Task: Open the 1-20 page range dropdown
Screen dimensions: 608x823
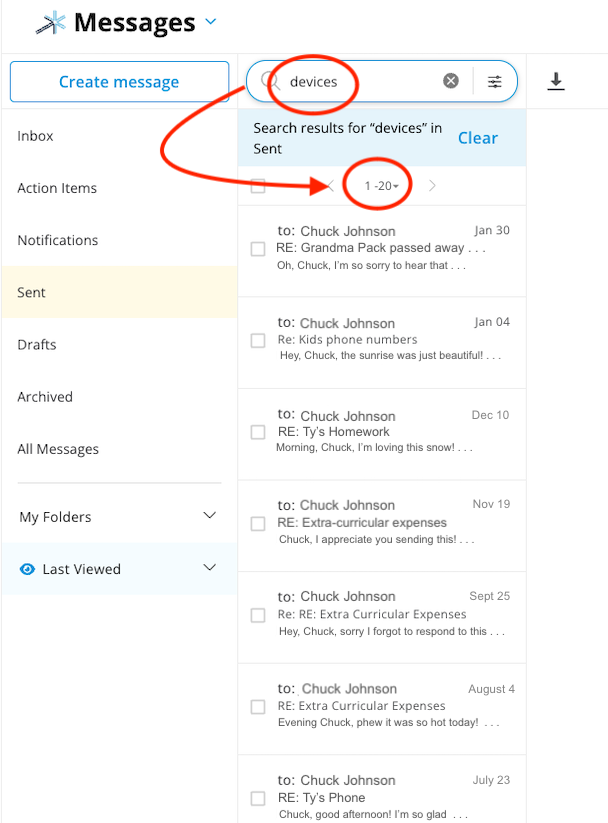Action: tap(382, 186)
